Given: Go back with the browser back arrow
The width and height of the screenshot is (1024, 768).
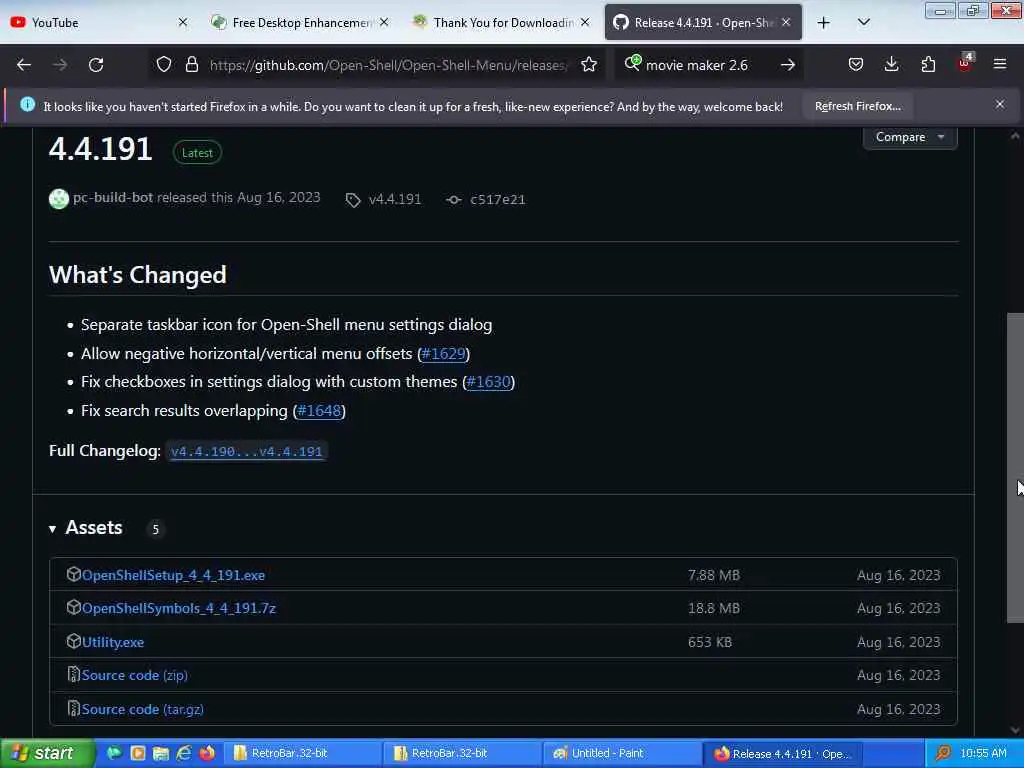Looking at the screenshot, I should click(24, 65).
